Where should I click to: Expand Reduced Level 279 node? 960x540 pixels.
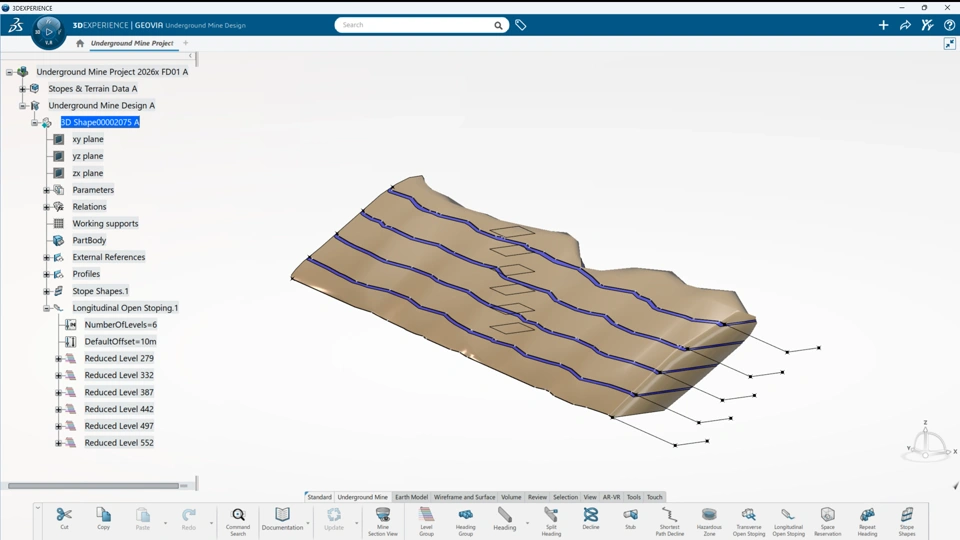click(59, 359)
